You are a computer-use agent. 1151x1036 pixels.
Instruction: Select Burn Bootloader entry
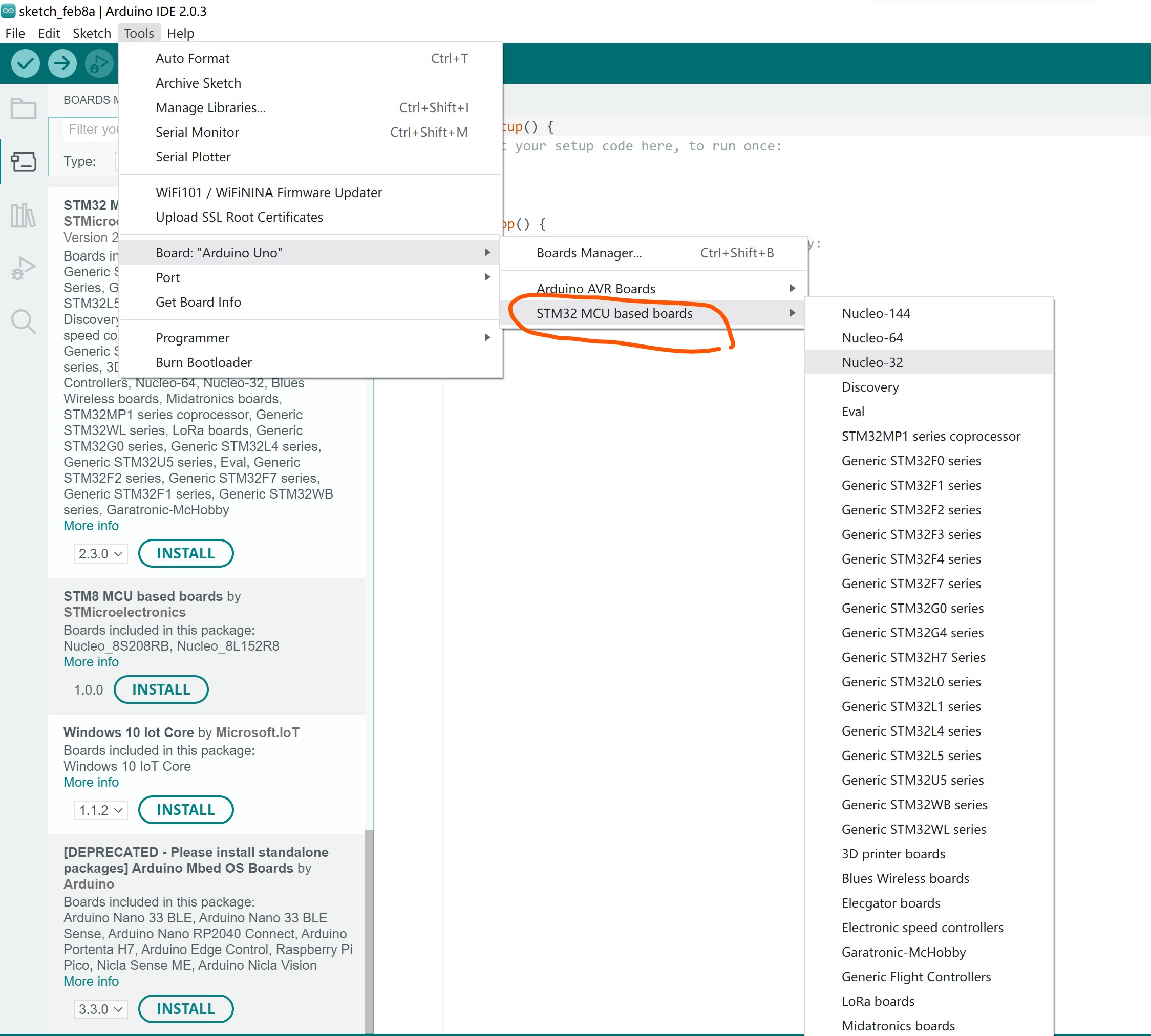311,362
